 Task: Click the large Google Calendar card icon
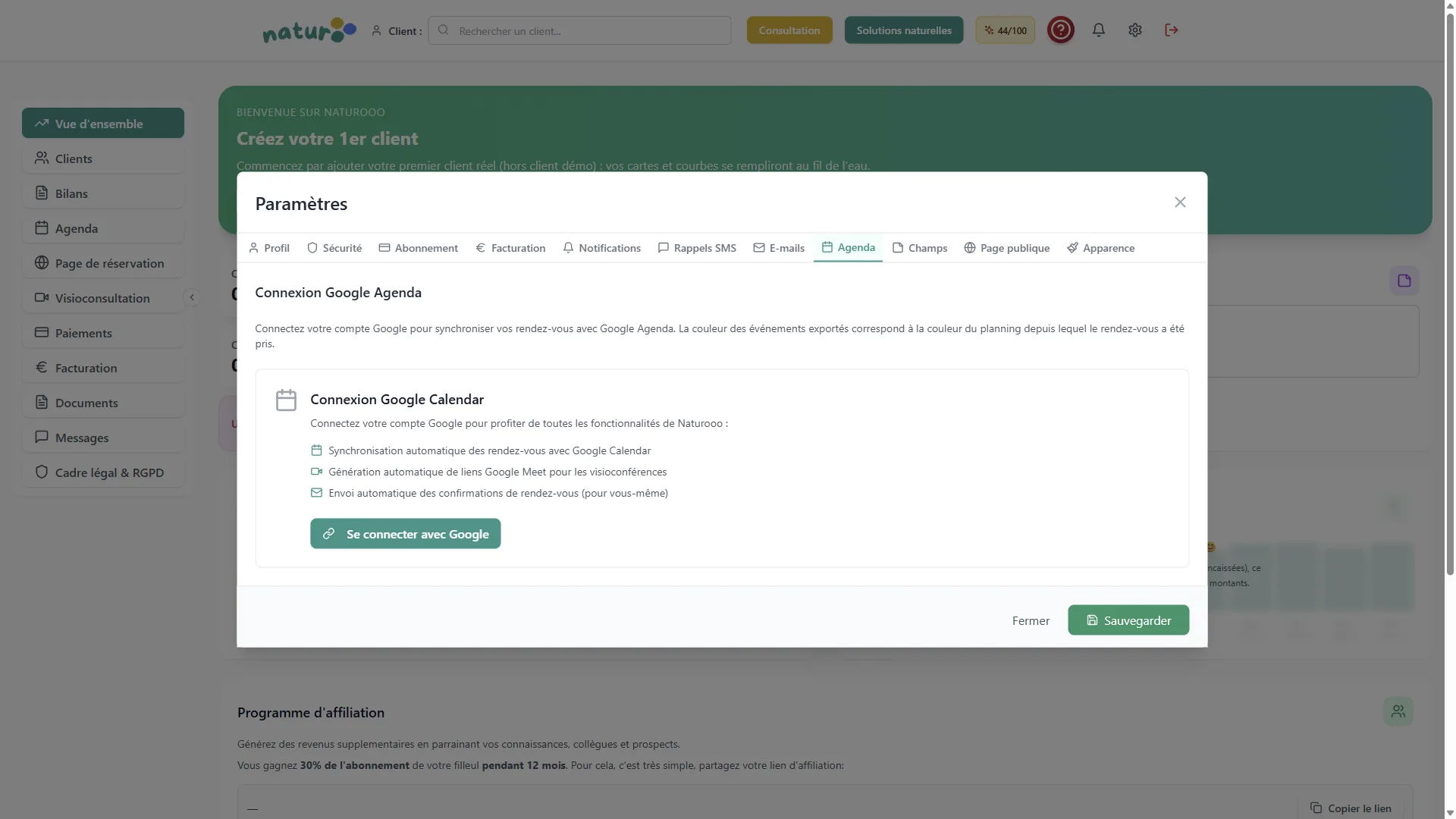click(286, 400)
